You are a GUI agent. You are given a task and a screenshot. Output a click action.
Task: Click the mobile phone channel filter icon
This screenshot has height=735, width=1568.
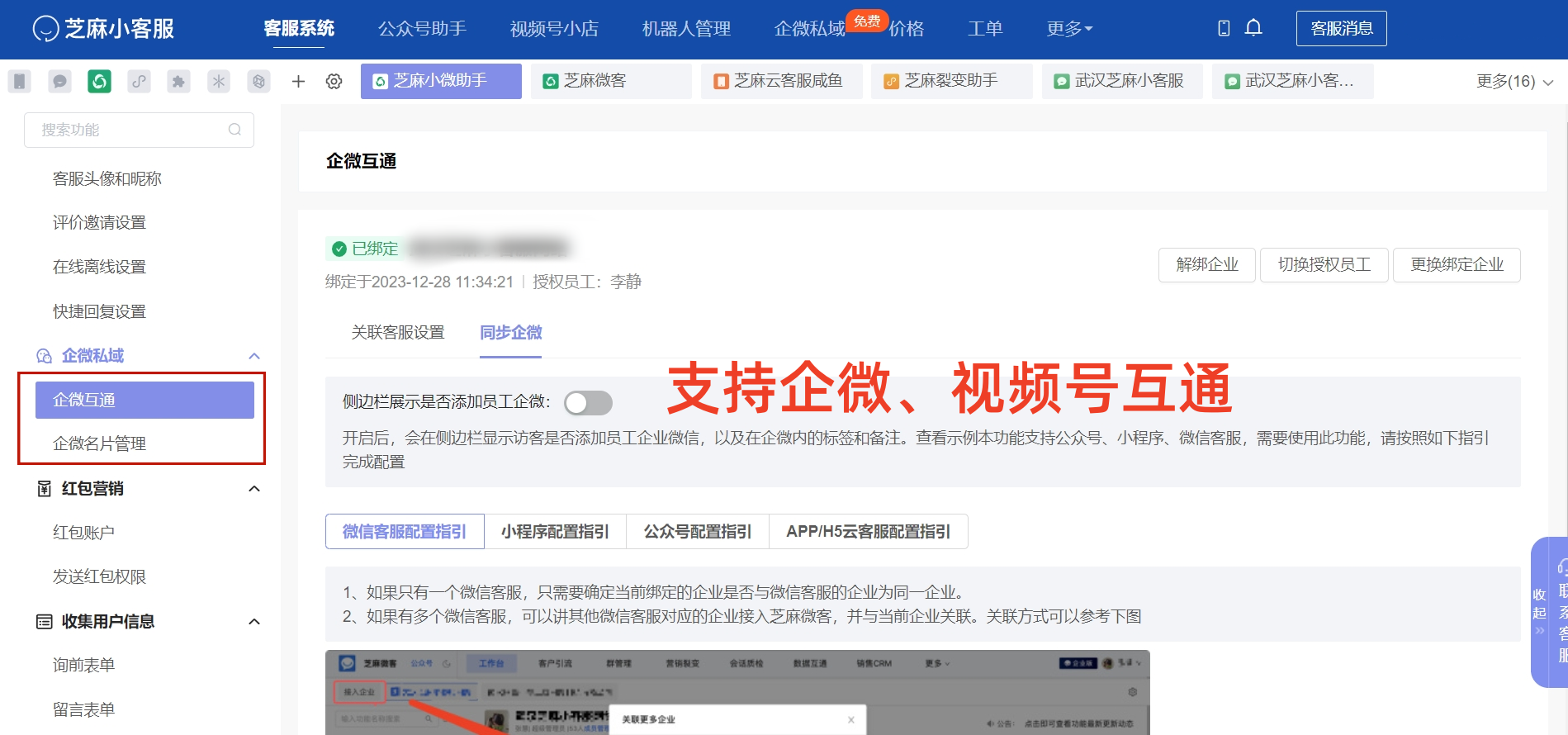20,82
